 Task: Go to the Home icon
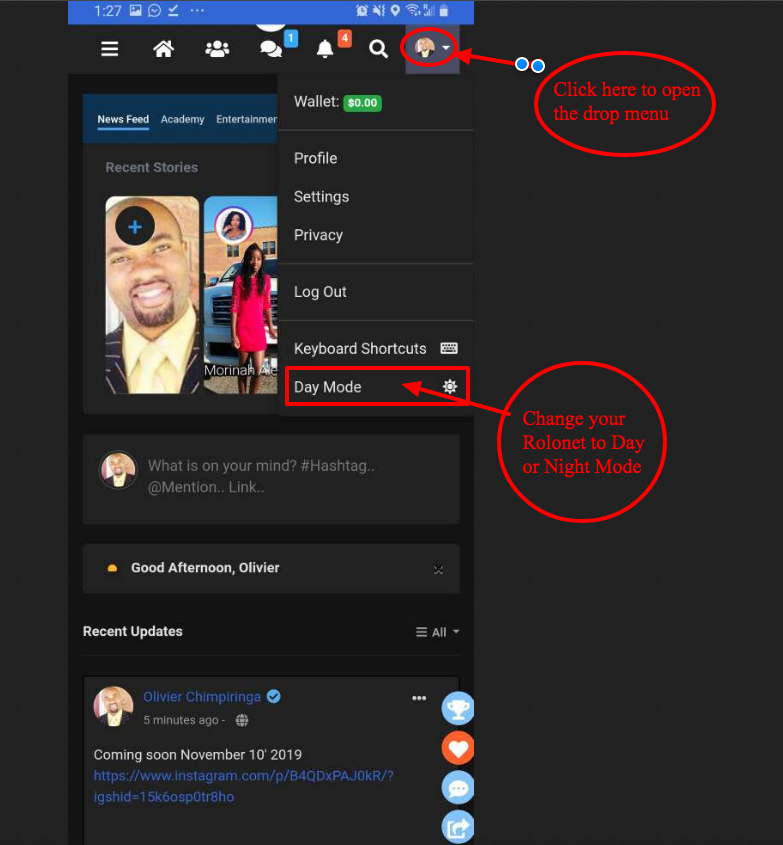(163, 49)
